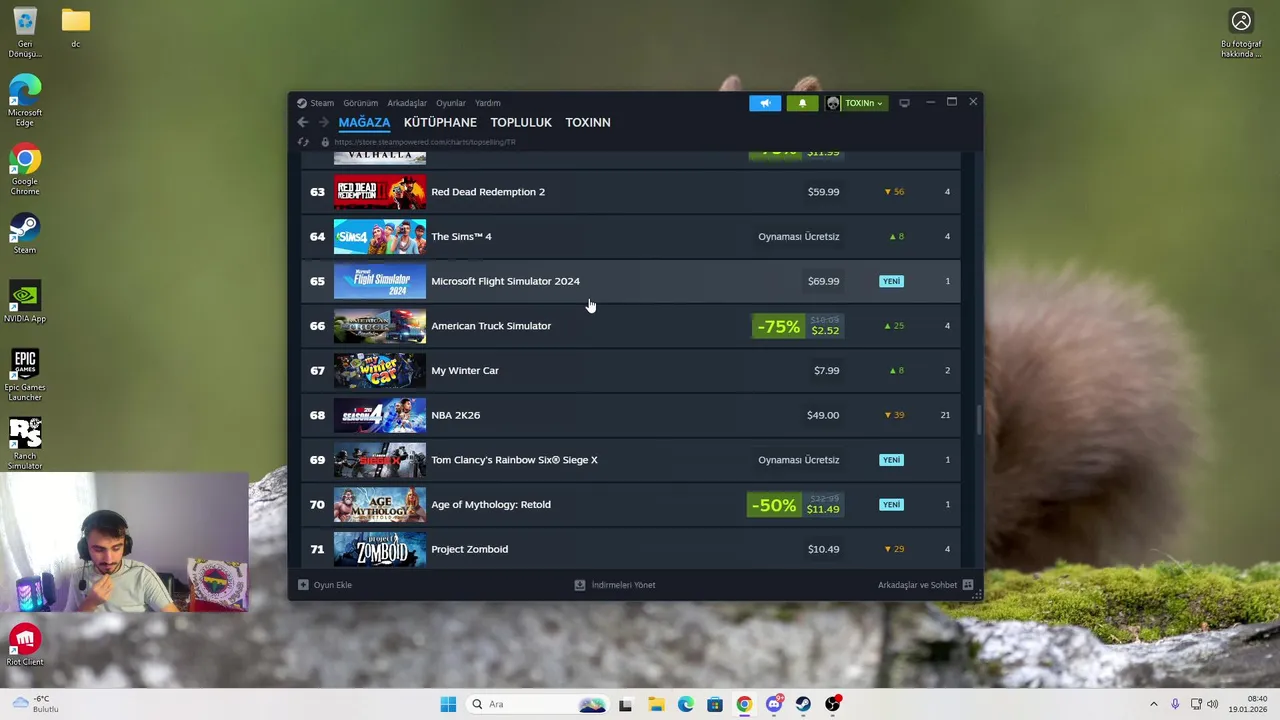Click the American Truck Simulator title
This screenshot has height=720, width=1280.
click(x=491, y=326)
